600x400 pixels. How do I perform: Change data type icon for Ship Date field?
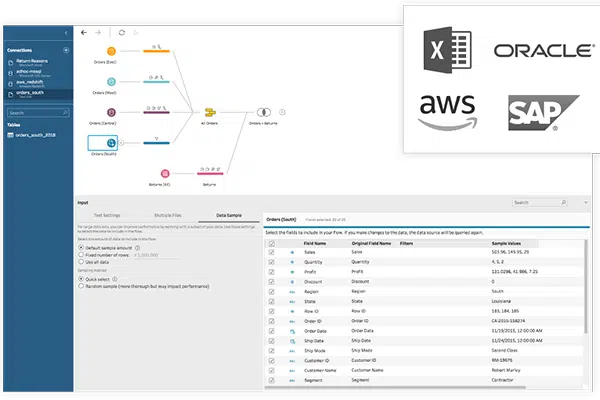click(292, 341)
